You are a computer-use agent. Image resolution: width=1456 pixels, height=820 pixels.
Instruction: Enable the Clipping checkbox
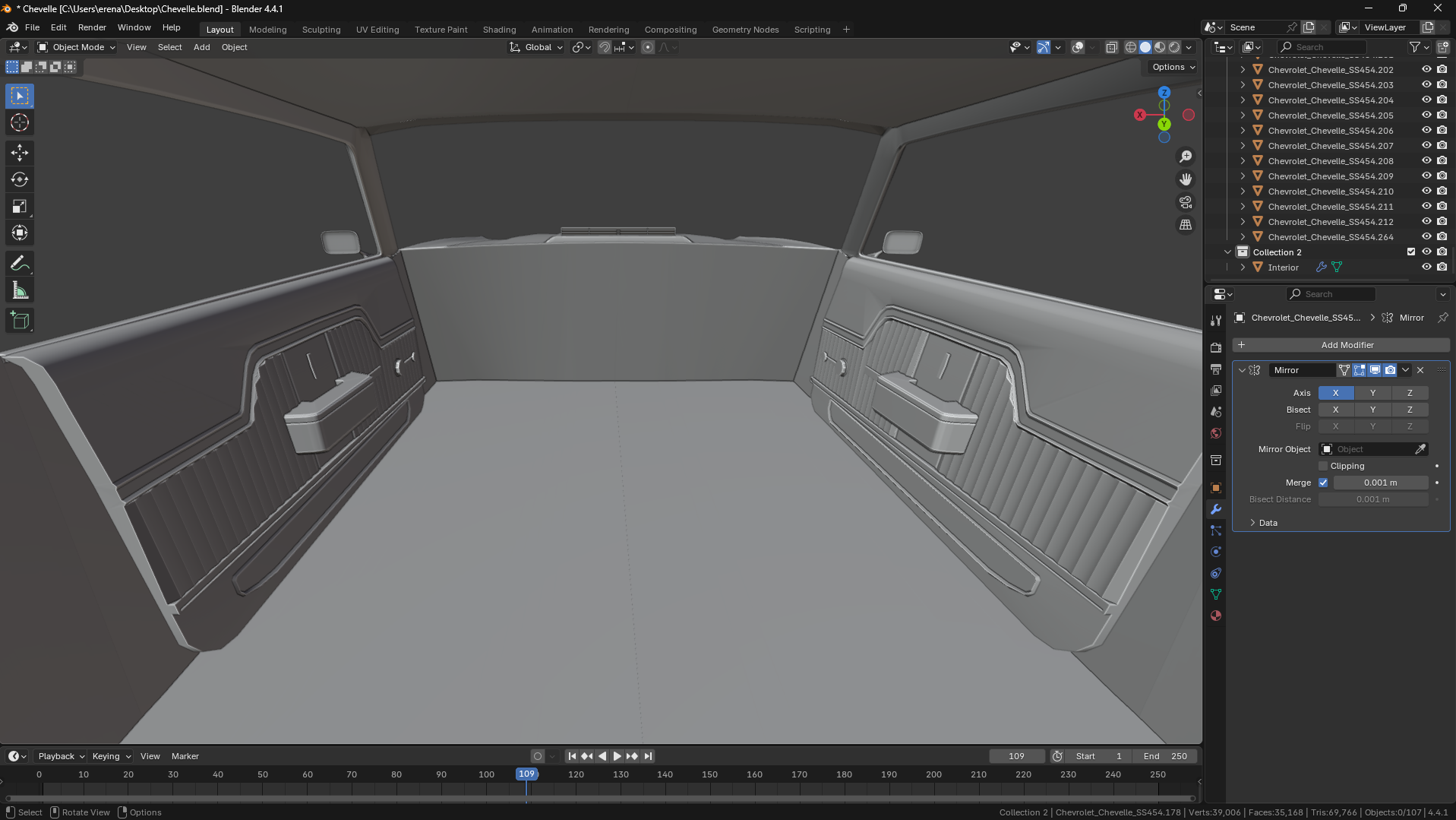(x=1323, y=466)
